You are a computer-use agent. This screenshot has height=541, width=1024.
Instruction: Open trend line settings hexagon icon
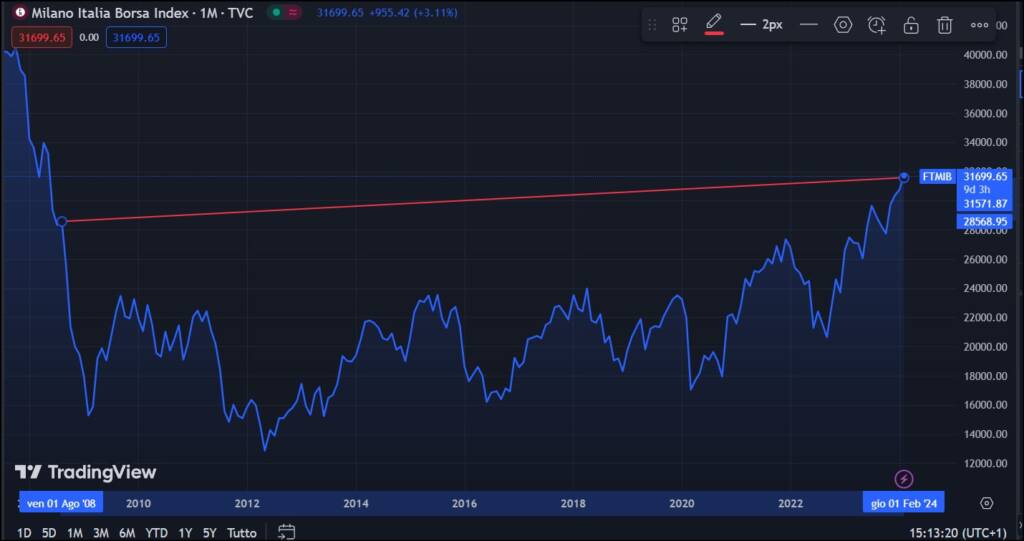coord(843,25)
